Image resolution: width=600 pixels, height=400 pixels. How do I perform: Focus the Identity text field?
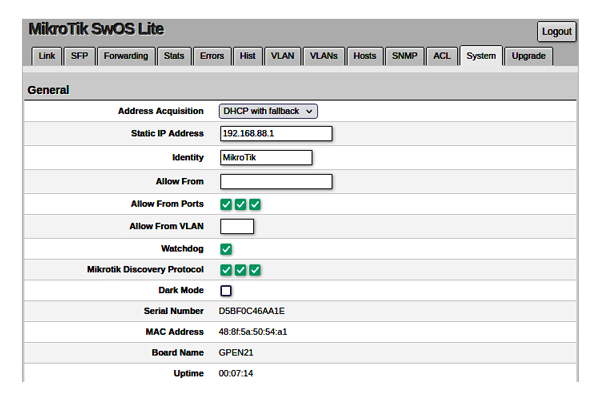(266, 157)
